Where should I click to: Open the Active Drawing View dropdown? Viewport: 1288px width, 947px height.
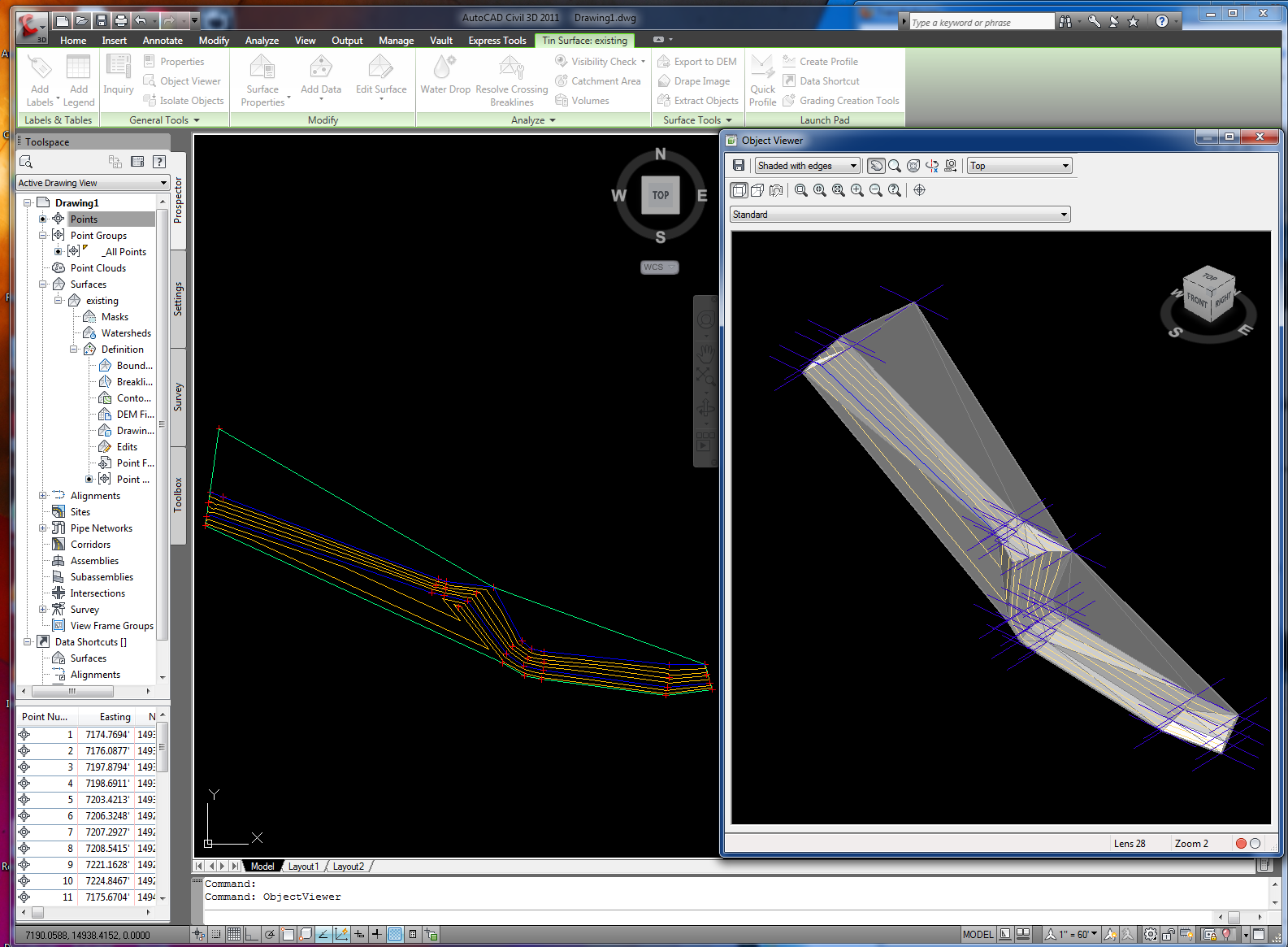tap(93, 183)
